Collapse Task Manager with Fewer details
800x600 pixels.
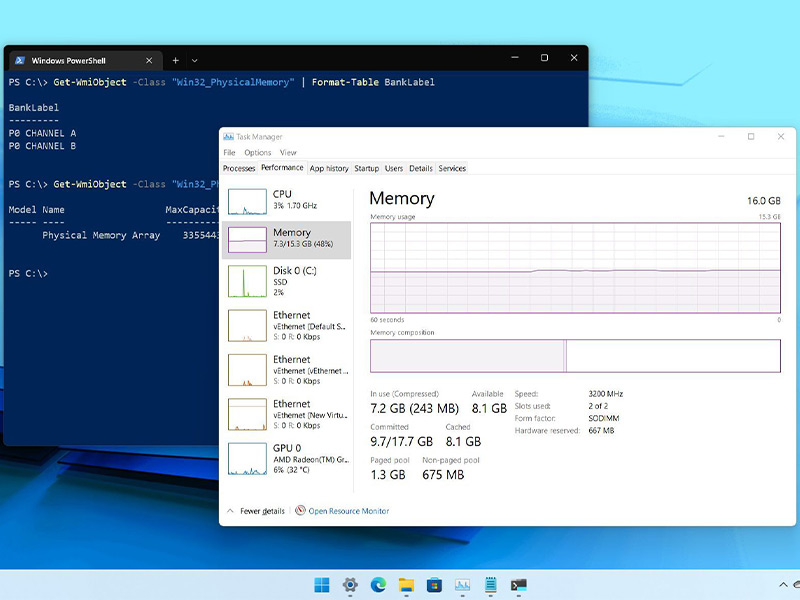[256, 511]
